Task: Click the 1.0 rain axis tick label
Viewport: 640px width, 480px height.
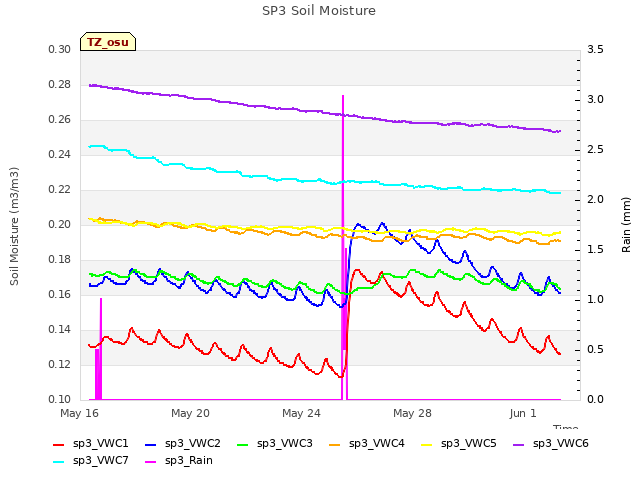Action: 595,300
